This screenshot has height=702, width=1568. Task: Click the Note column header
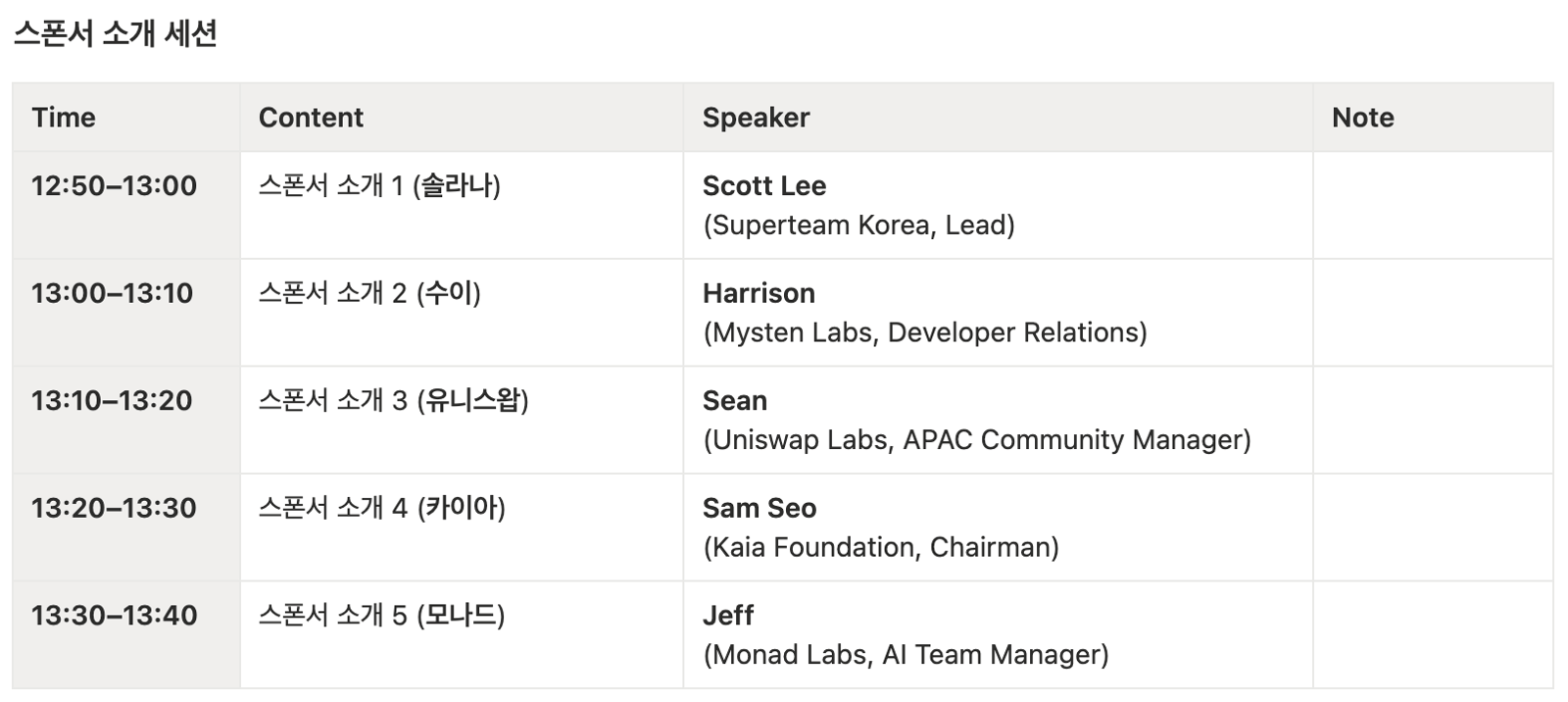[1433, 118]
